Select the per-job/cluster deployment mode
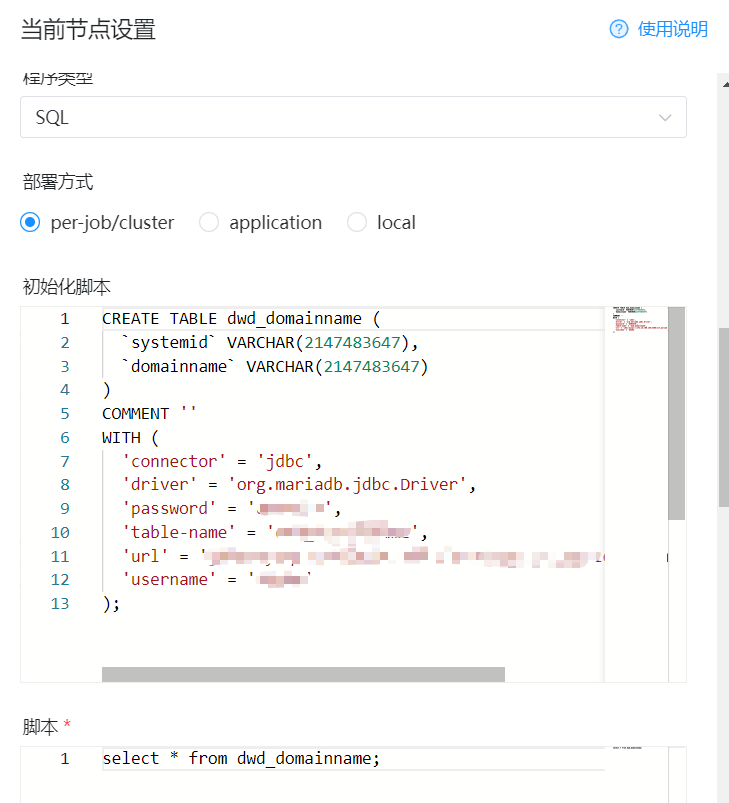The height and width of the screenshot is (803, 729). pyautogui.click(x=30, y=222)
